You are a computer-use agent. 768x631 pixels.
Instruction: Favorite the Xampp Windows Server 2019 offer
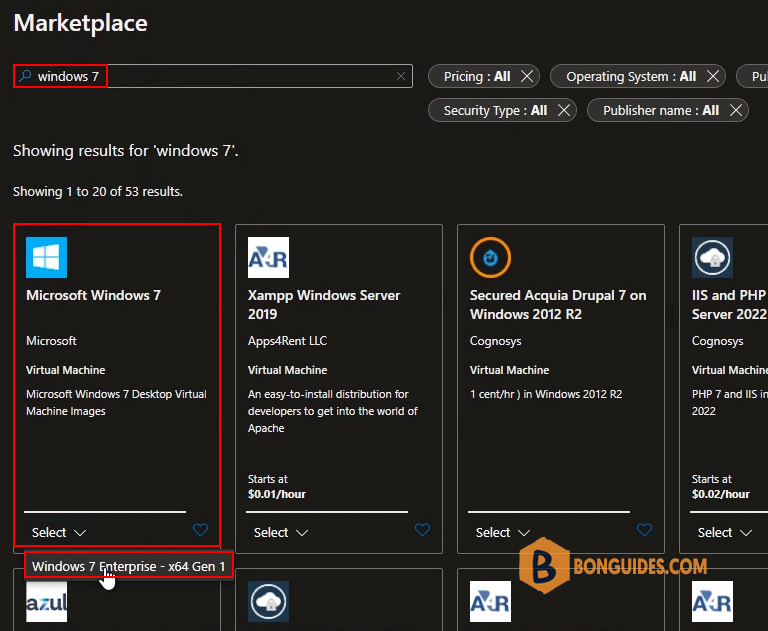click(x=422, y=530)
